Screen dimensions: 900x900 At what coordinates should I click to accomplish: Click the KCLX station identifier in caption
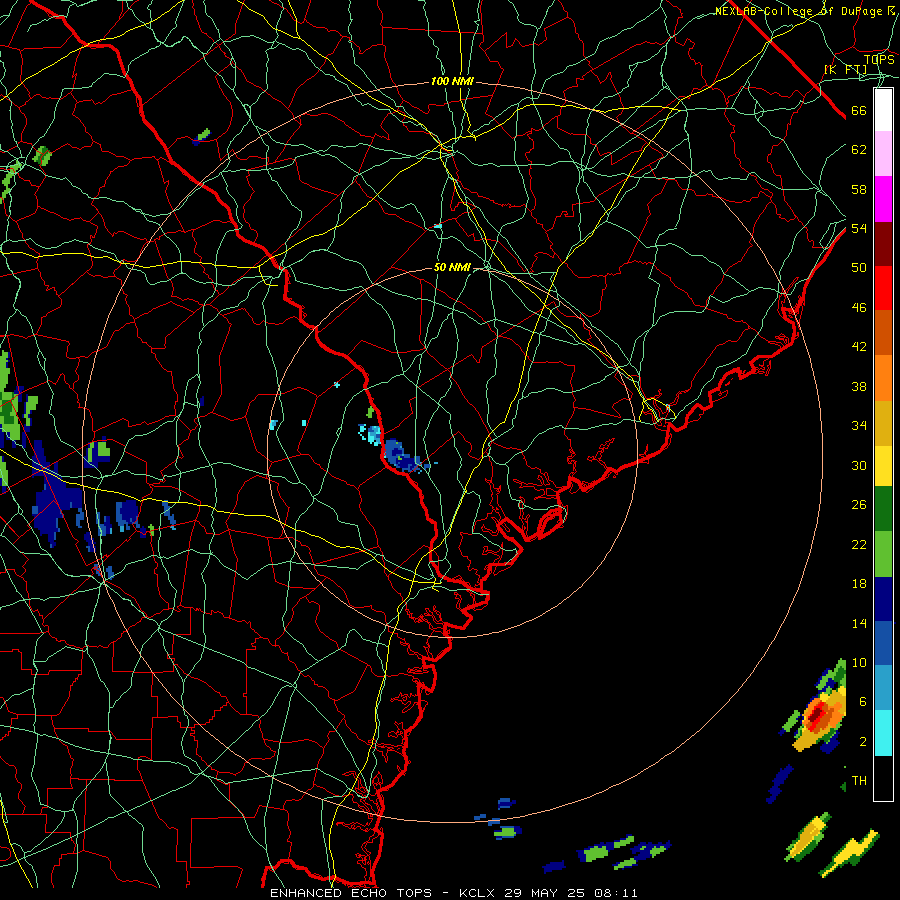479,893
